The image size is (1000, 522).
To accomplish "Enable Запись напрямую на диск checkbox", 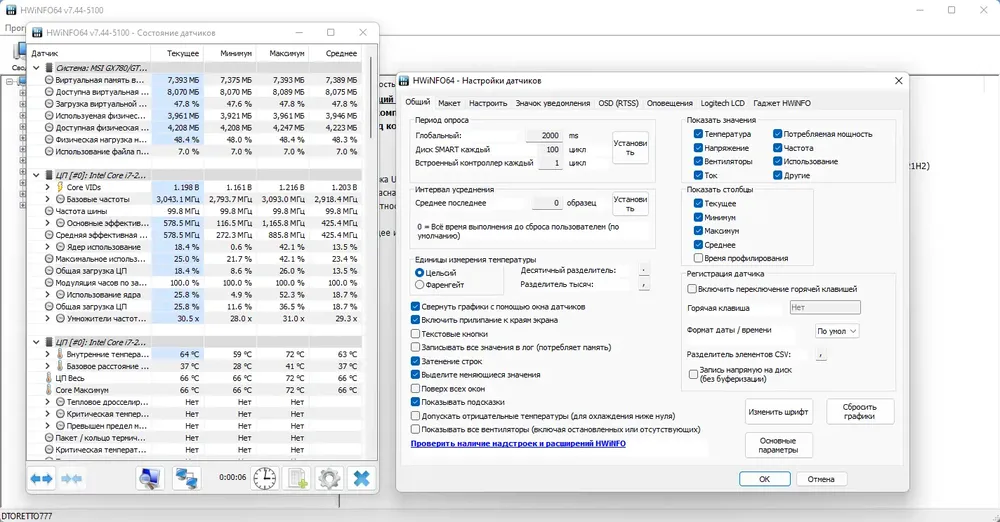I will click(x=693, y=374).
